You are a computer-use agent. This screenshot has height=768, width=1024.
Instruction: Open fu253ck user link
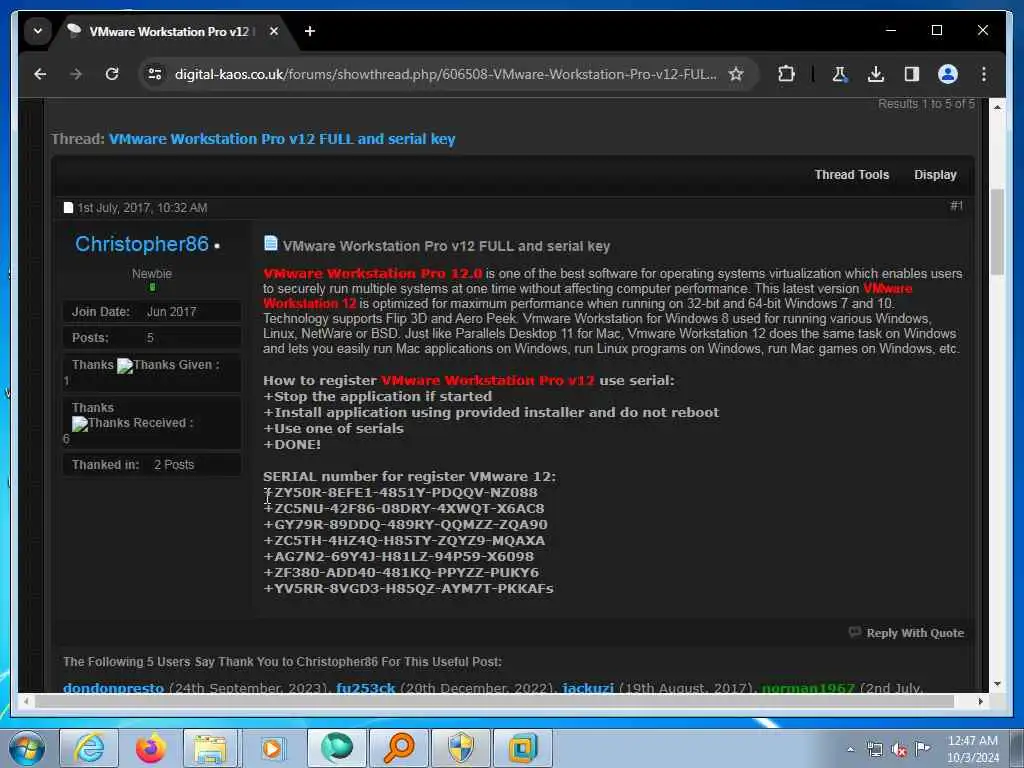pyautogui.click(x=366, y=688)
